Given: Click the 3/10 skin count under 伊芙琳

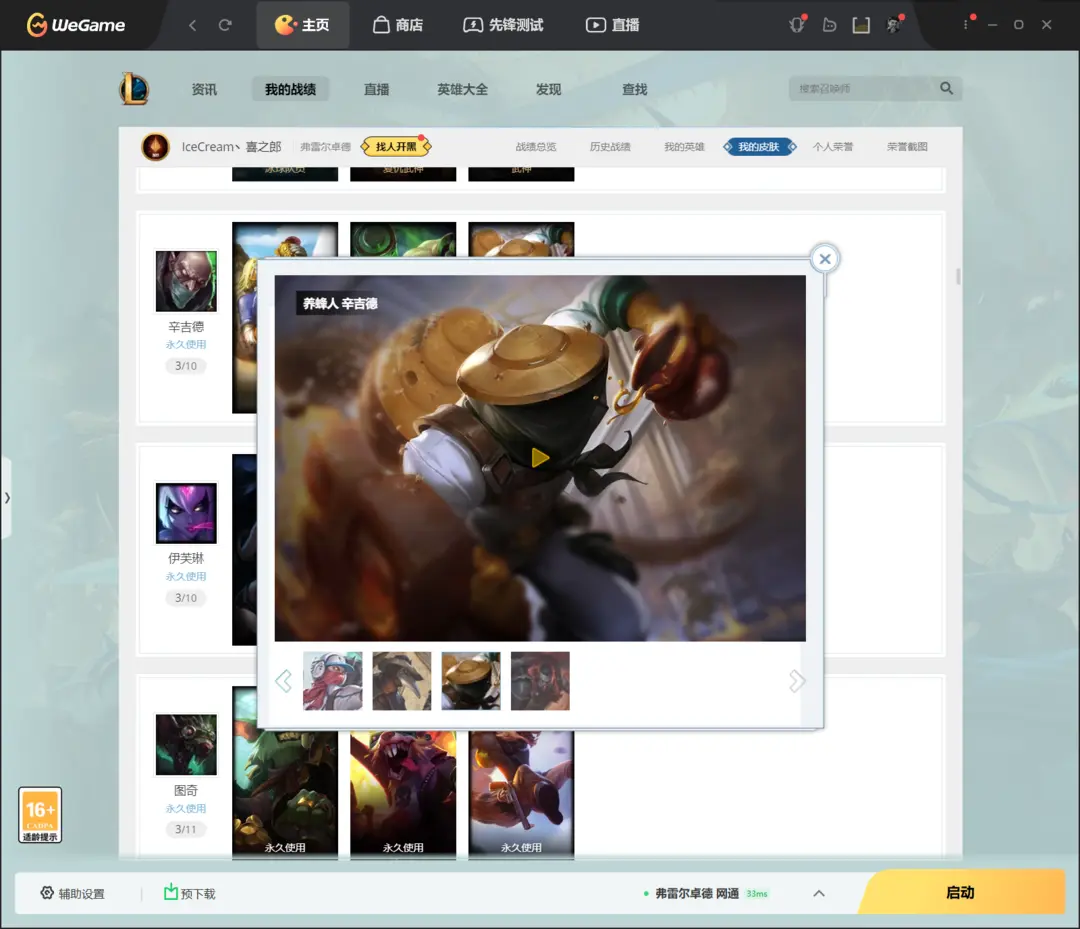Looking at the screenshot, I should tap(186, 598).
